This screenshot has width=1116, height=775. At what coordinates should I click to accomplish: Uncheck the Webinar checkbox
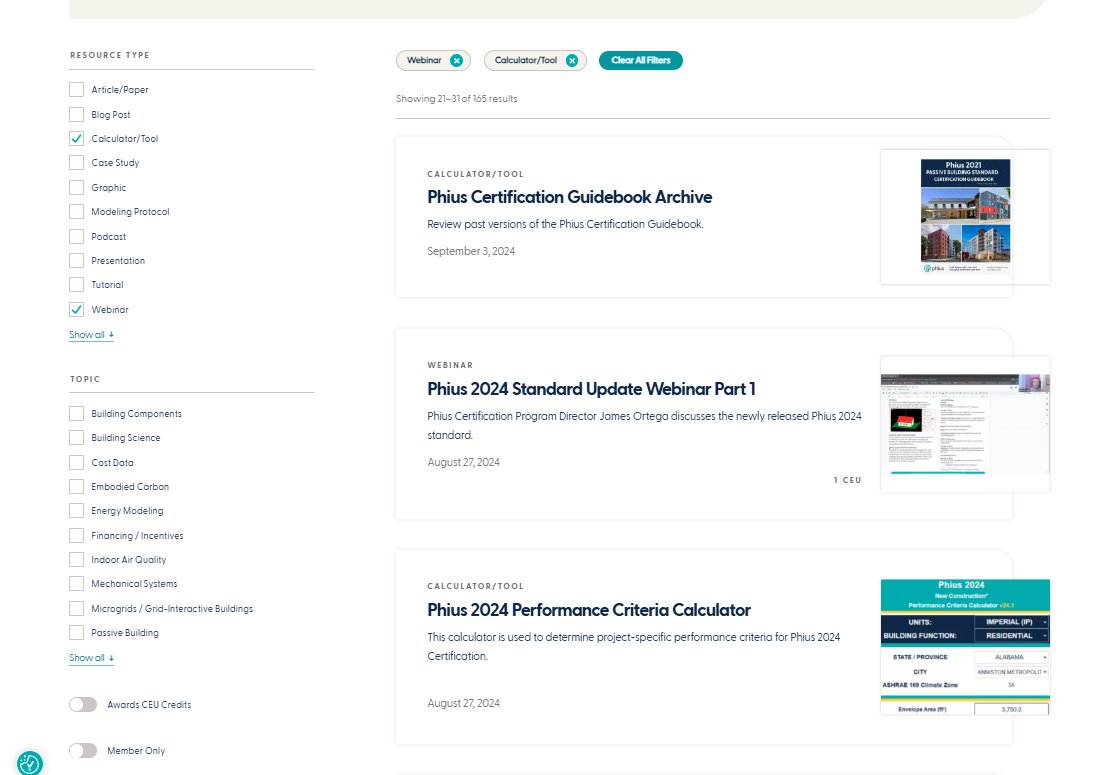coord(76,309)
